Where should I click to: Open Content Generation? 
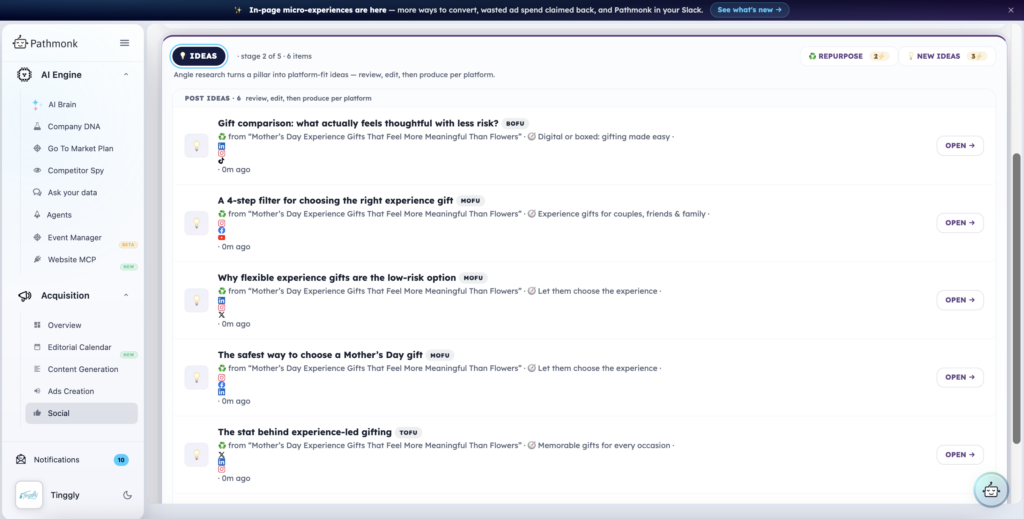(x=83, y=369)
